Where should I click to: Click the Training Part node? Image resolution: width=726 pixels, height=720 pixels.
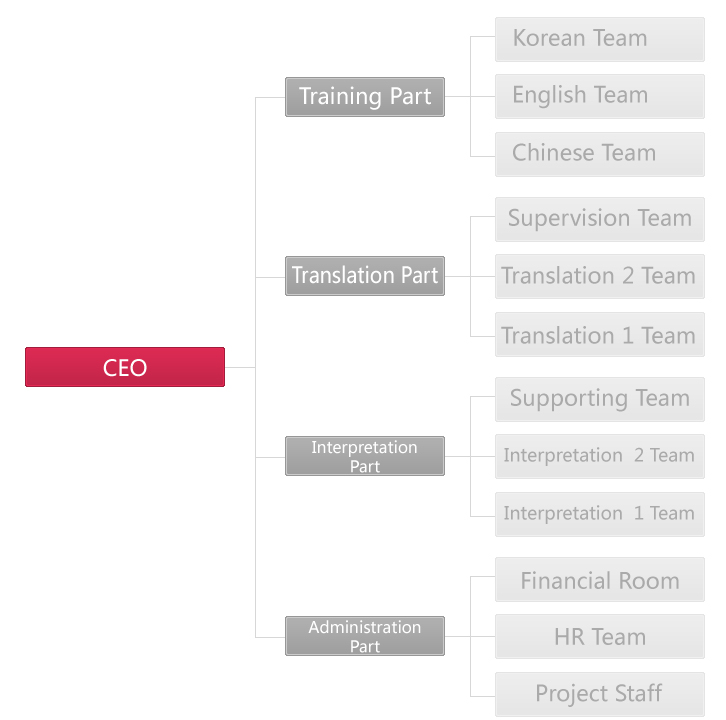point(365,97)
